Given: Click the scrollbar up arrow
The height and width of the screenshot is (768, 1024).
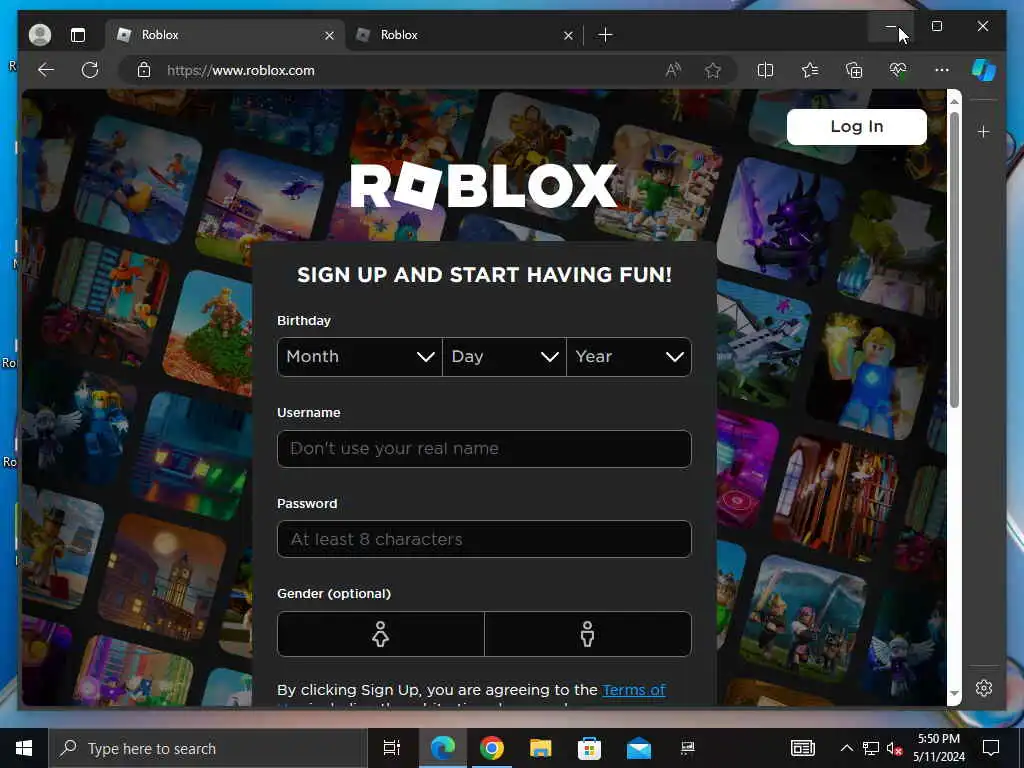Looking at the screenshot, I should coord(954,101).
